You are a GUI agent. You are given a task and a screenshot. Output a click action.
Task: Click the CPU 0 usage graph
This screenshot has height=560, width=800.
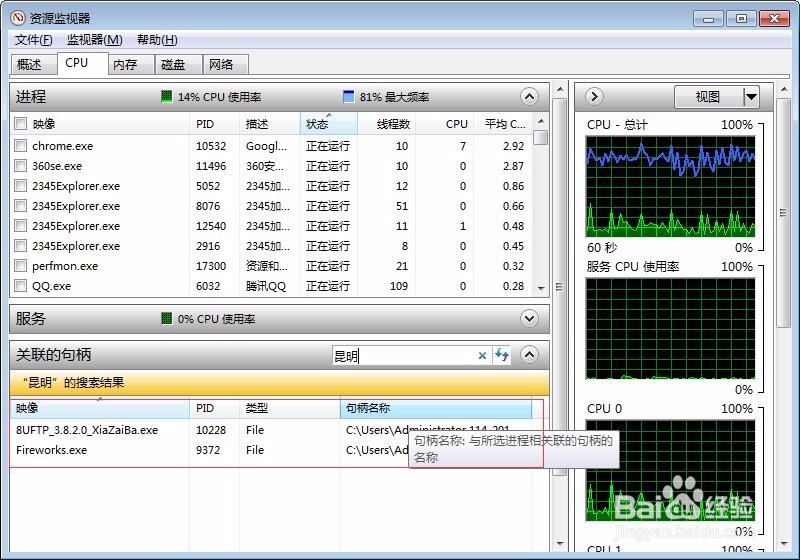[670, 470]
